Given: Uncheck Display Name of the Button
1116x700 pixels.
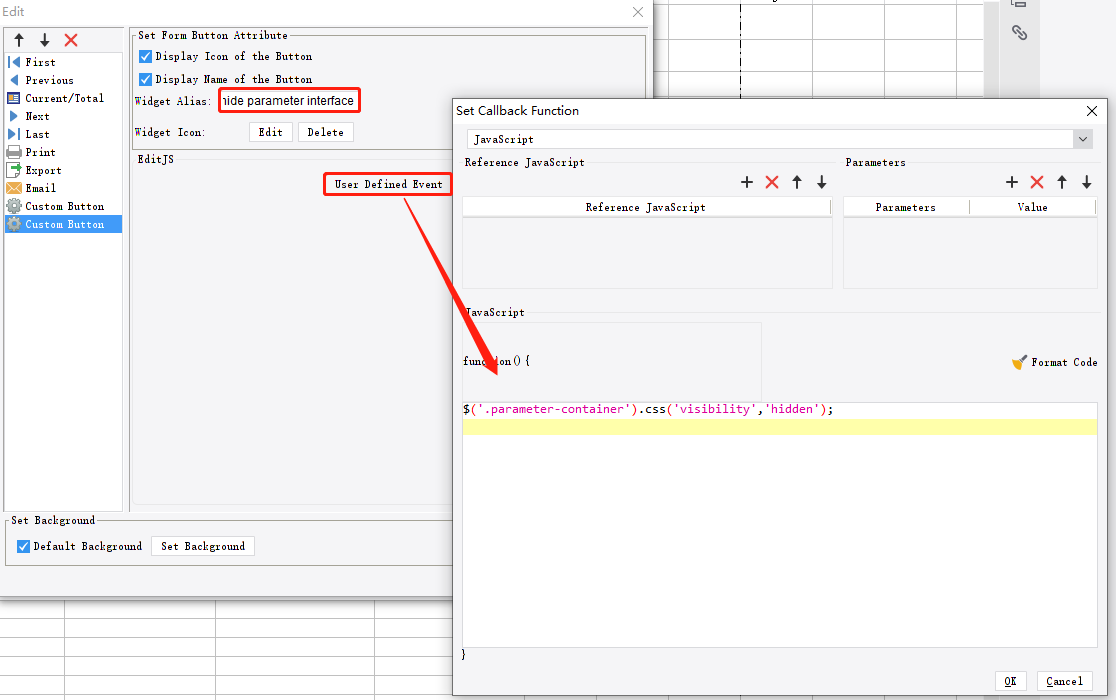Looking at the screenshot, I should pyautogui.click(x=145, y=79).
